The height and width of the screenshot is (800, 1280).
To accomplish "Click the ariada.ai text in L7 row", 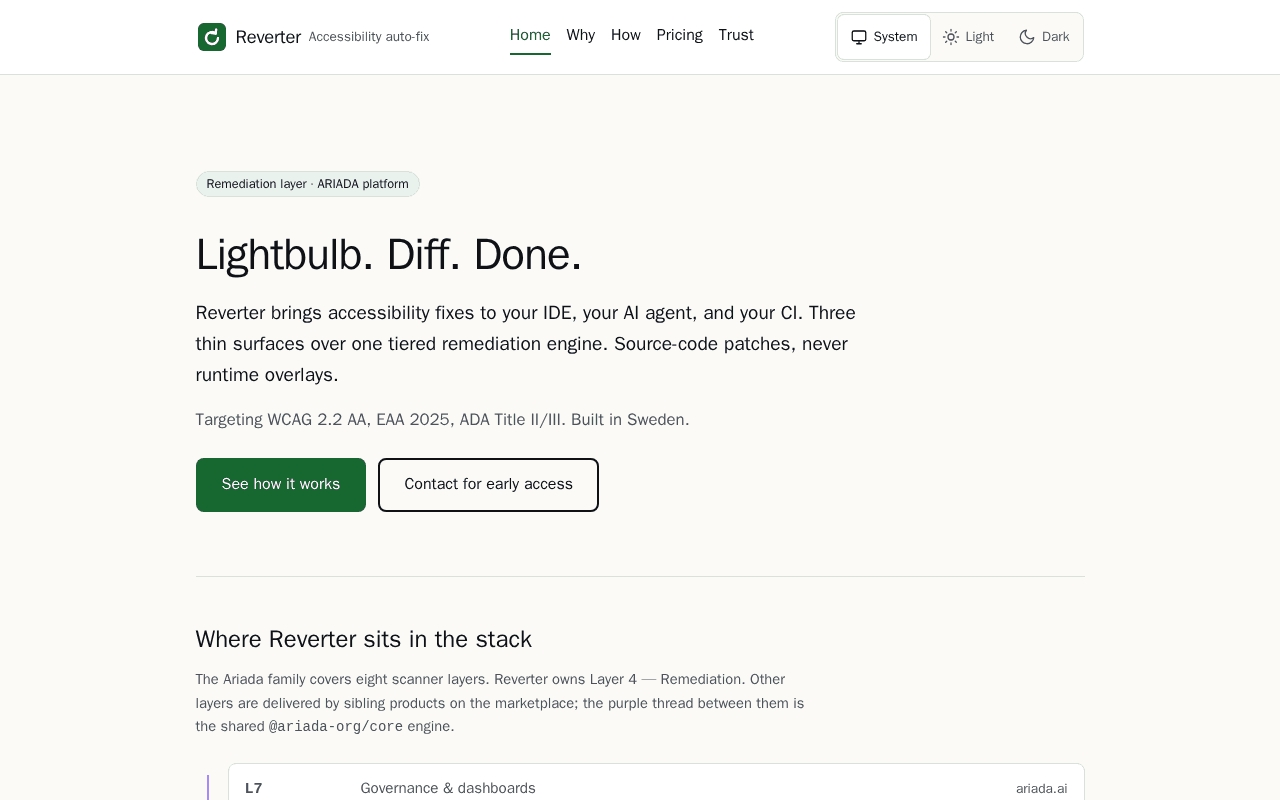I will pos(1042,789).
